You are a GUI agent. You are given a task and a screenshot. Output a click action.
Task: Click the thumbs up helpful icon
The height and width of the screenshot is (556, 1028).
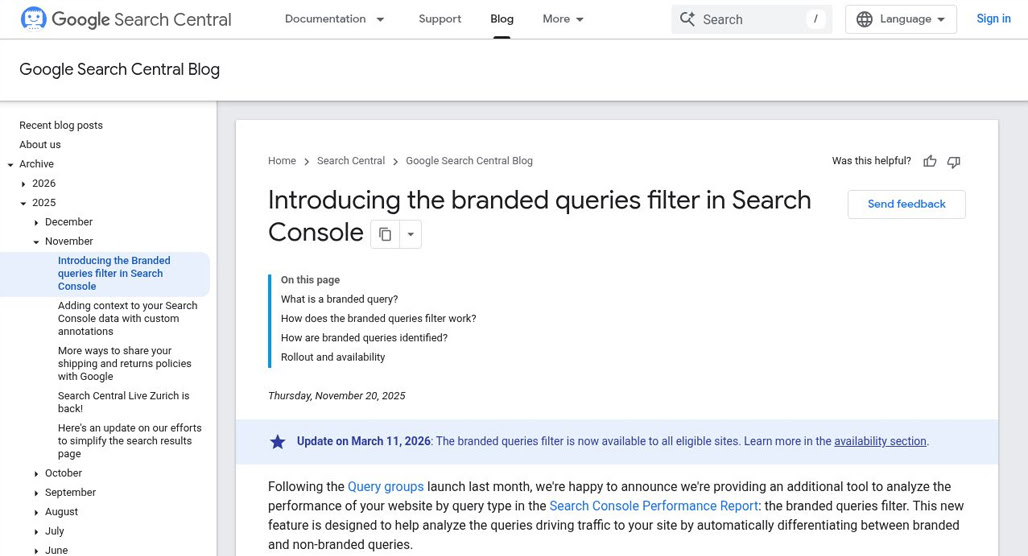pyautogui.click(x=930, y=161)
